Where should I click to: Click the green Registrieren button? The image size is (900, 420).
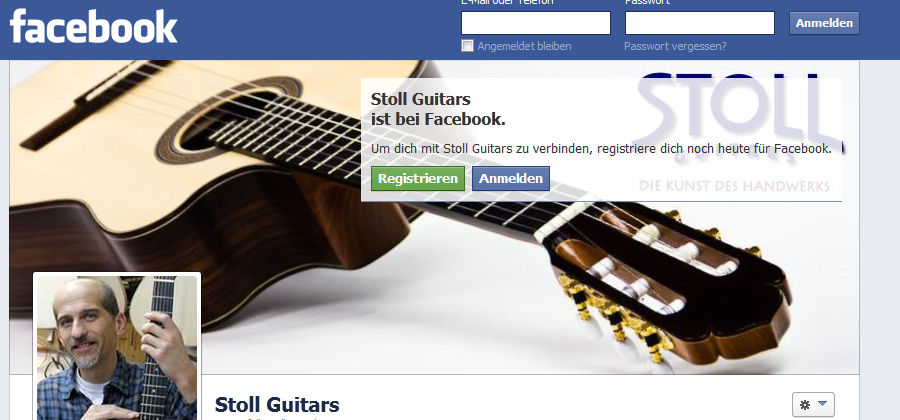point(418,178)
